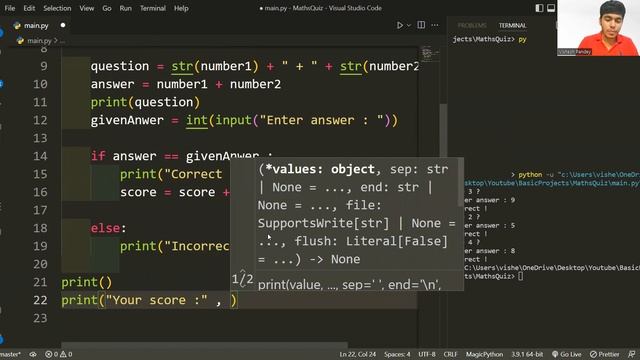This screenshot has height=360, width=640.
Task: Open the Go menu
Action: (107, 8)
